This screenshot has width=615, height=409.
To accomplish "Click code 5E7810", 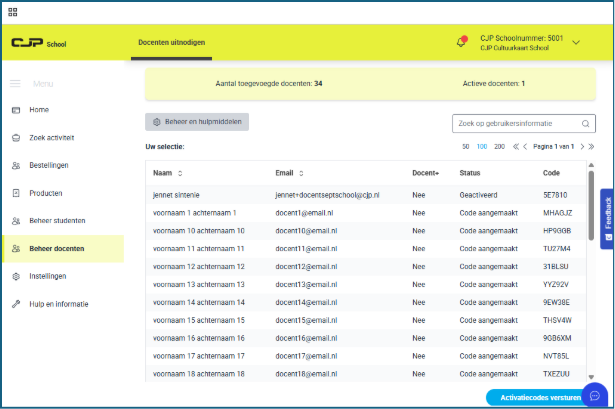I will click(555, 195).
